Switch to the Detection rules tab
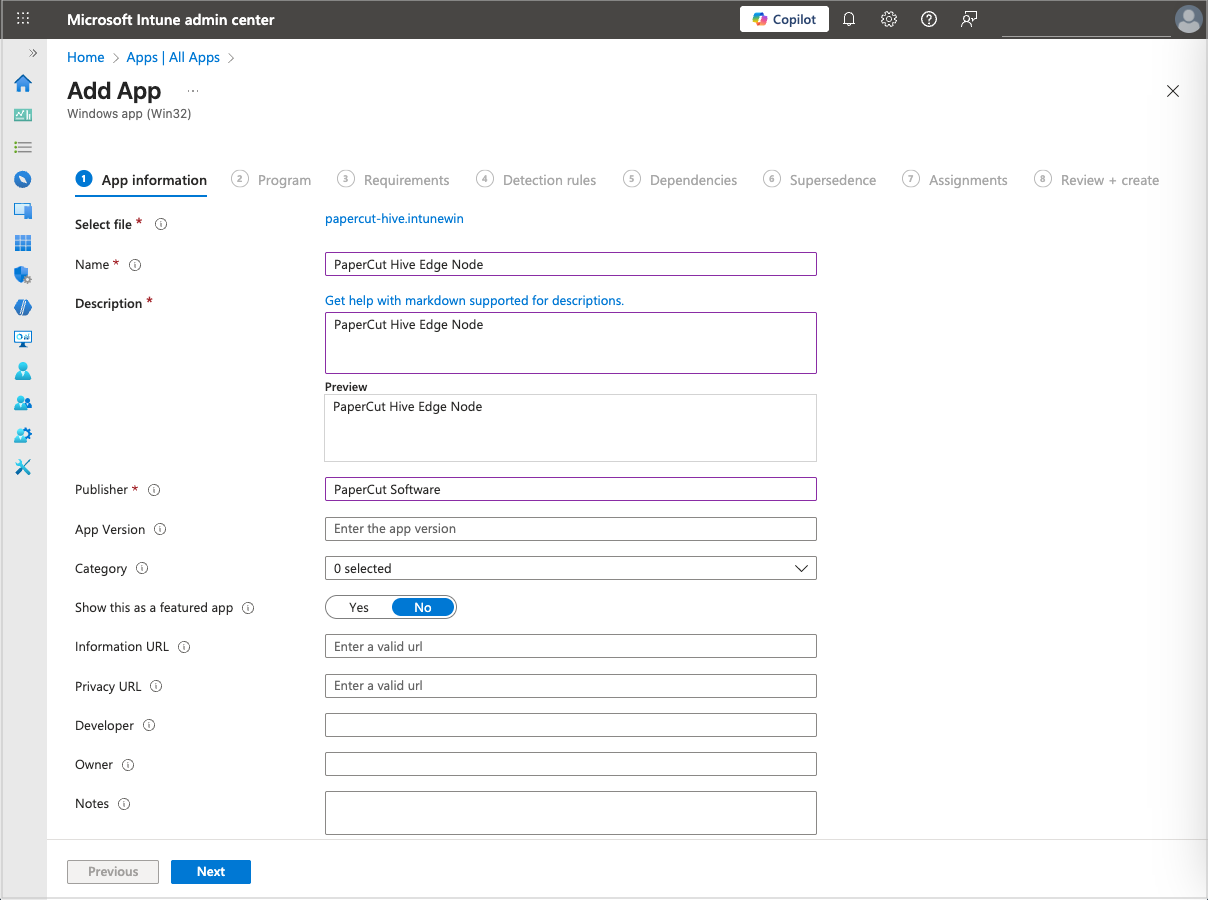Viewport: 1208px width, 900px height. coord(537,180)
